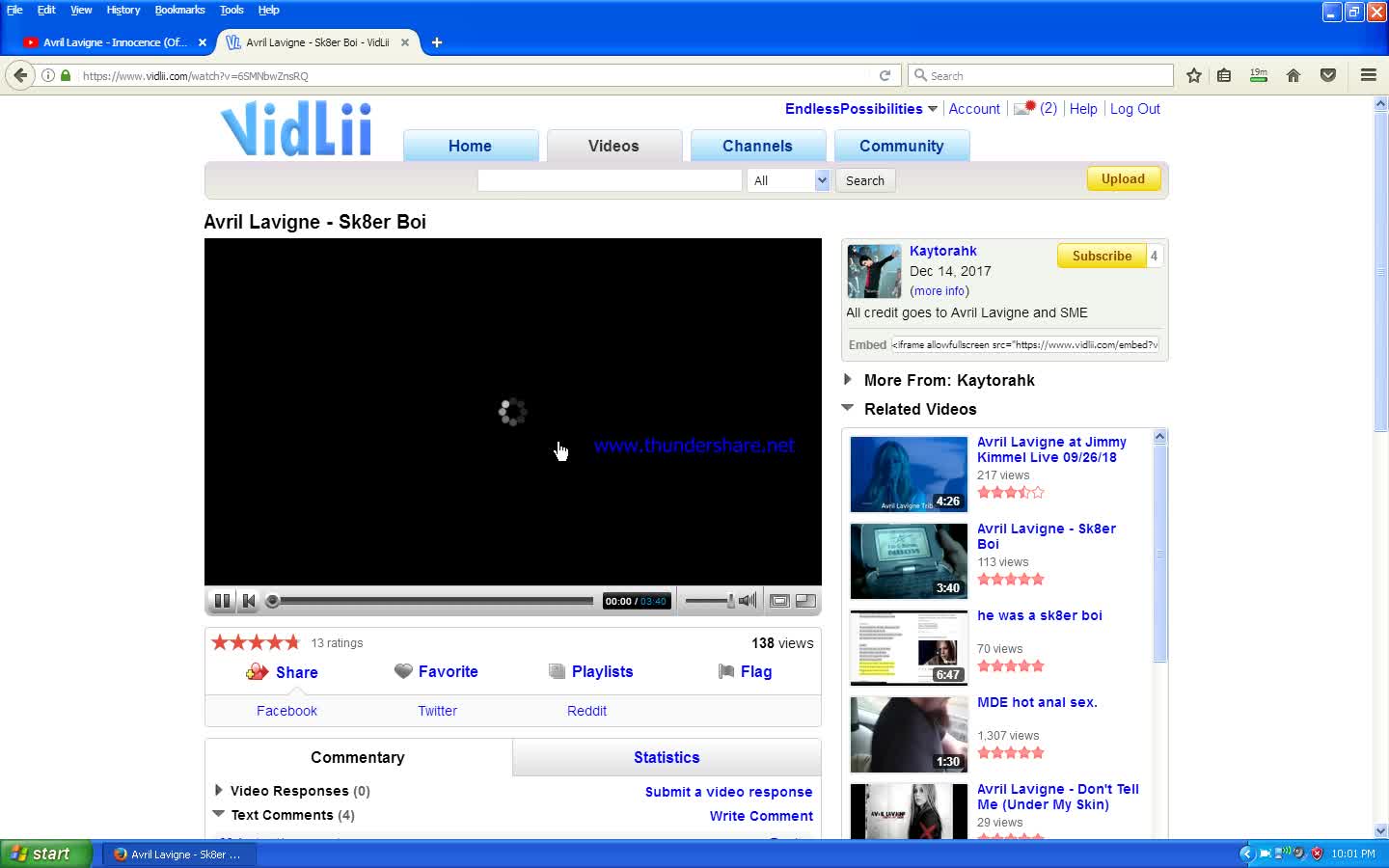Collapse Text Comments section
Image resolution: width=1389 pixels, height=868 pixels.
tap(218, 814)
